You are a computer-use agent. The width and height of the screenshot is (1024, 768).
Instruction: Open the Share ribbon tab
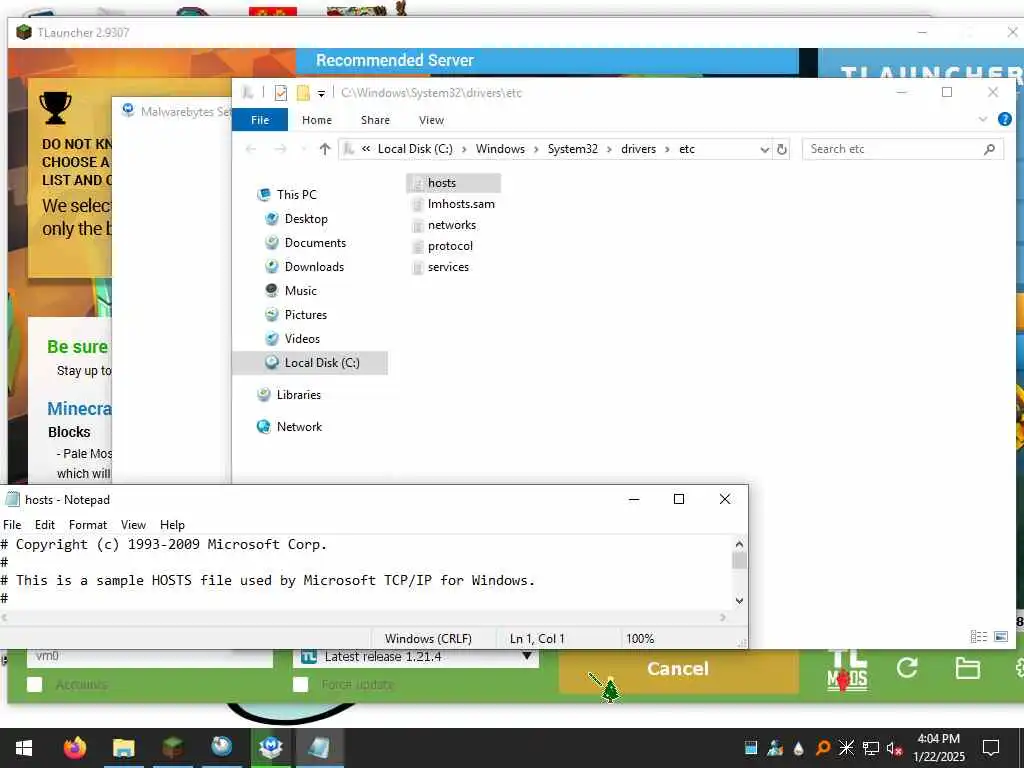(376, 120)
